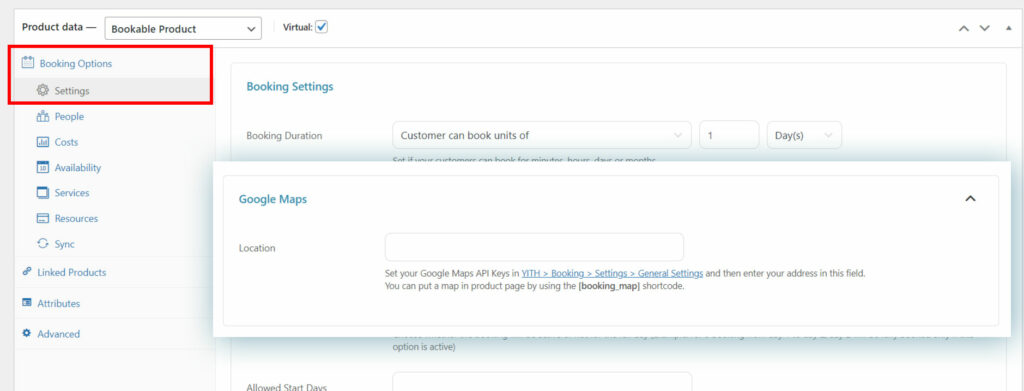This screenshot has width=1024, height=391.
Task: Open the Product data type dropdown
Action: tap(183, 29)
